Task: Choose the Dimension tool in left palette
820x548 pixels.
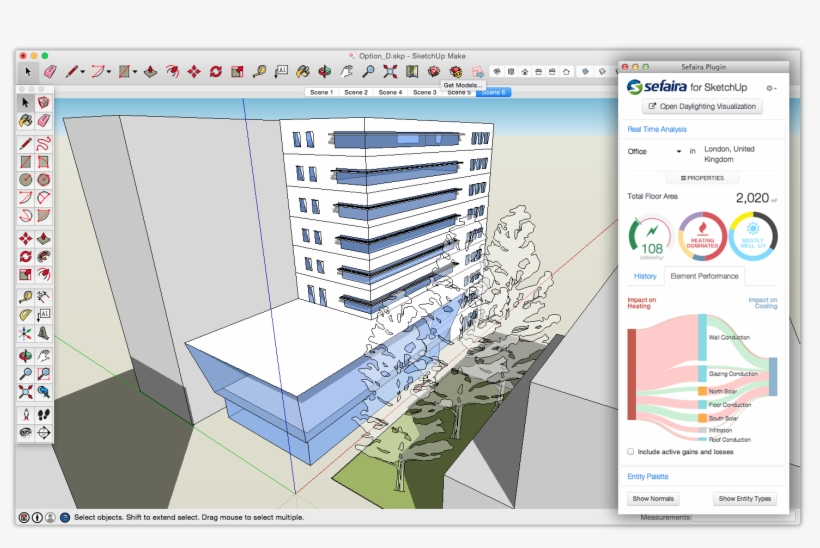Action: pyautogui.click(x=43, y=298)
